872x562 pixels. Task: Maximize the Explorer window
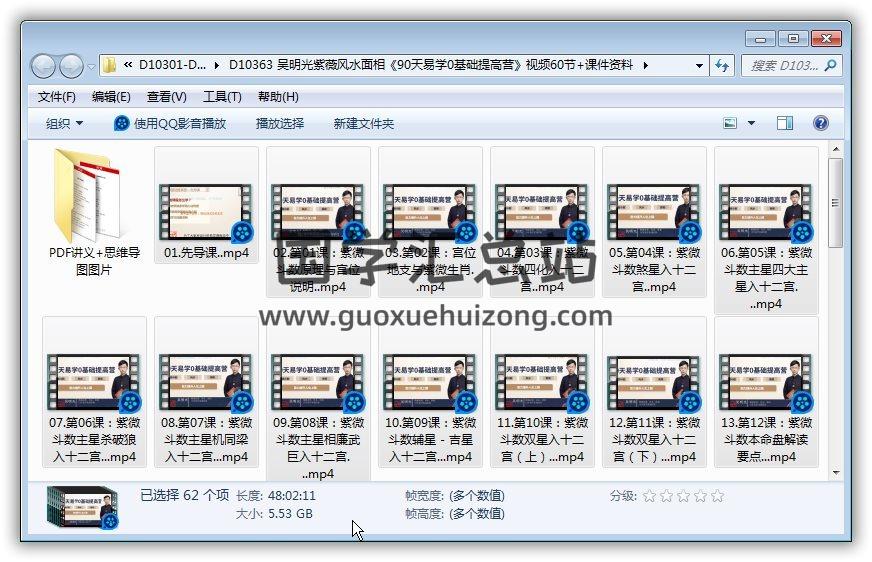click(x=793, y=38)
